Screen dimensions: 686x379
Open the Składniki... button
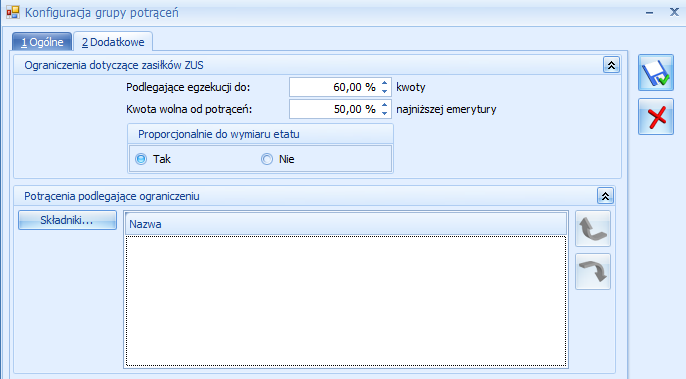click(67, 220)
